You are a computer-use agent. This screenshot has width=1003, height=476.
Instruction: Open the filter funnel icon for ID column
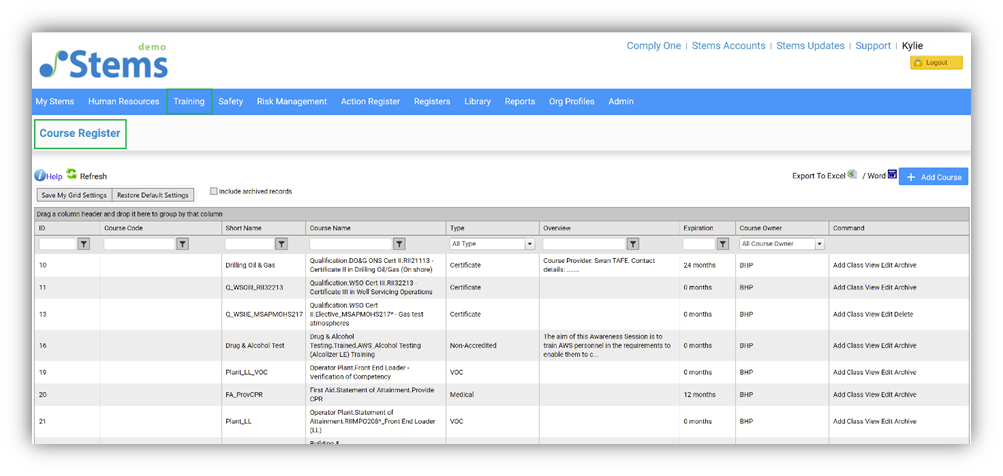[x=84, y=244]
